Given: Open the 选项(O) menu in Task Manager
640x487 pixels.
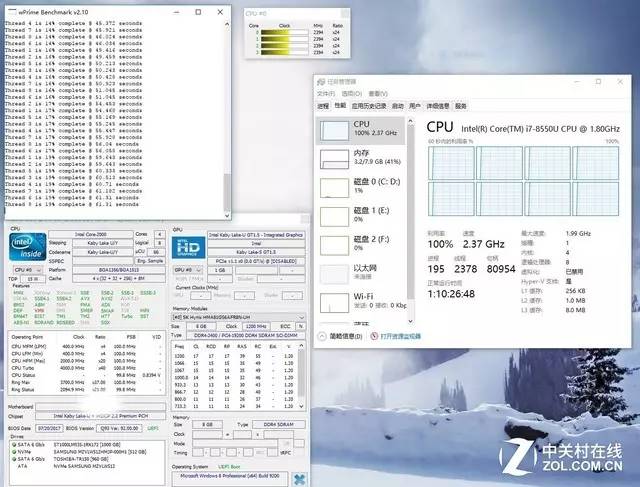Looking at the screenshot, I should 351,94.
